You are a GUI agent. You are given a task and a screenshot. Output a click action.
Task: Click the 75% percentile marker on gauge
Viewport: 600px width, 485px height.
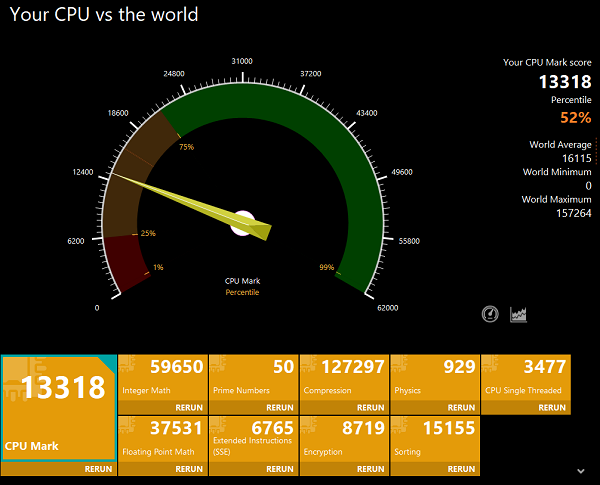click(186, 147)
